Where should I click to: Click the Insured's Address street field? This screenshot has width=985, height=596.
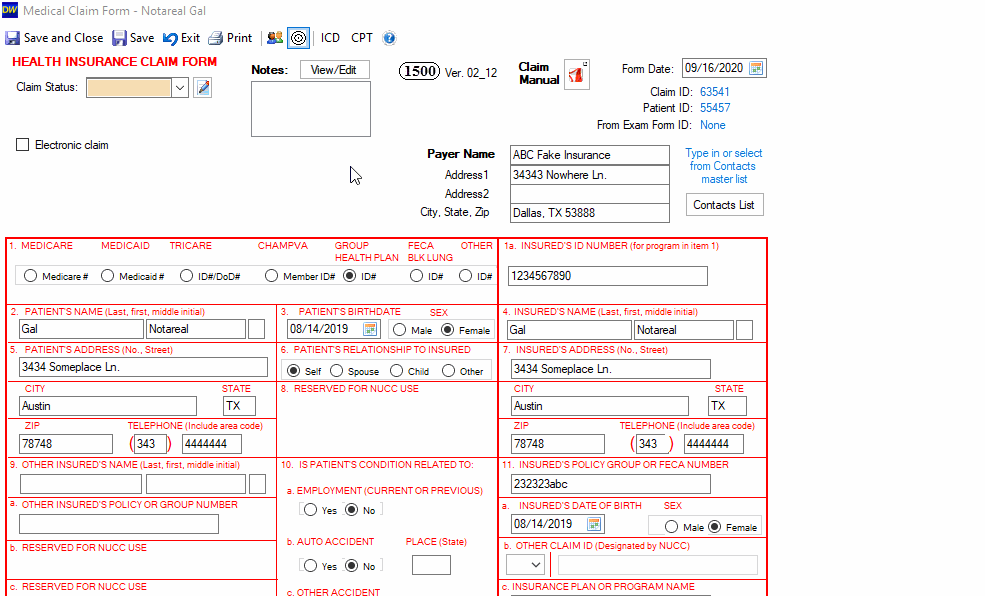pos(611,369)
